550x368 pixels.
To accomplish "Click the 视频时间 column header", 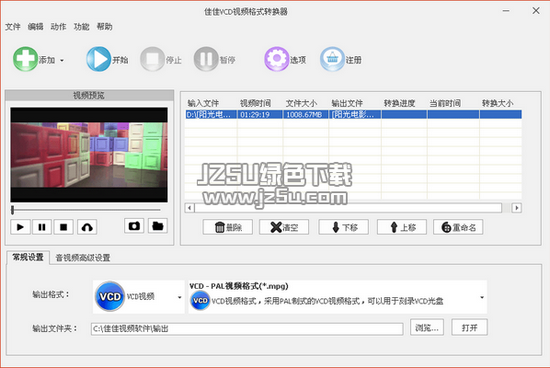I will point(255,103).
